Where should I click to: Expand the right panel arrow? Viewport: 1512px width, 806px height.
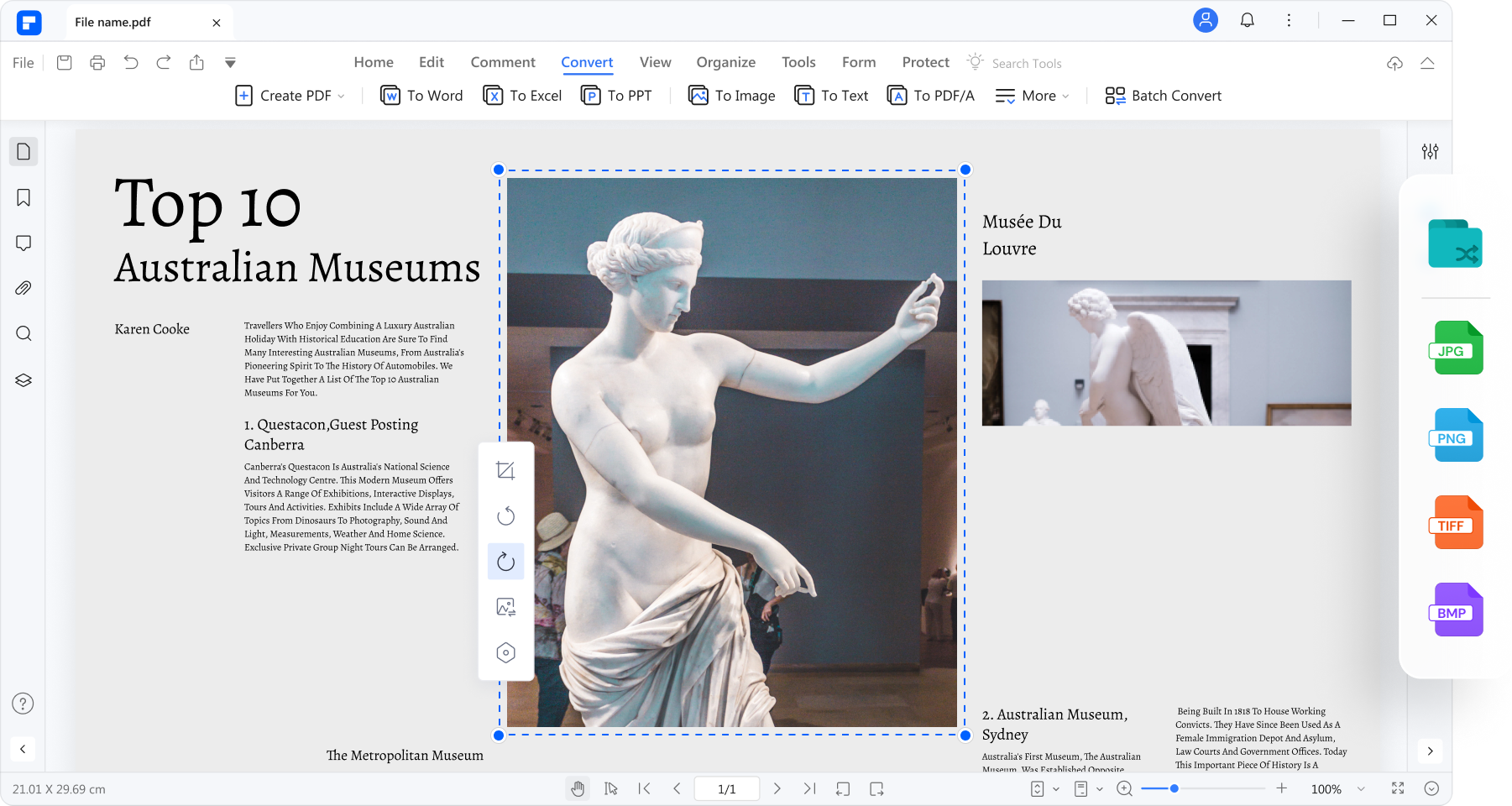click(1430, 751)
